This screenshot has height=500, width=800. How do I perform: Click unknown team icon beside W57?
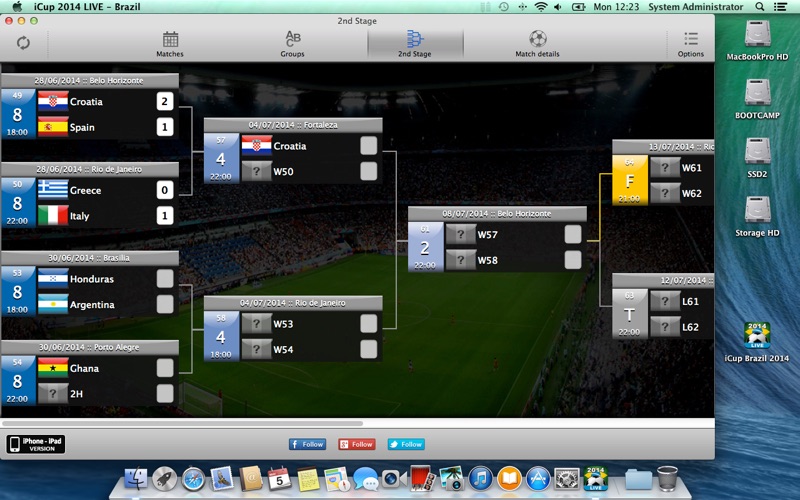click(x=461, y=234)
